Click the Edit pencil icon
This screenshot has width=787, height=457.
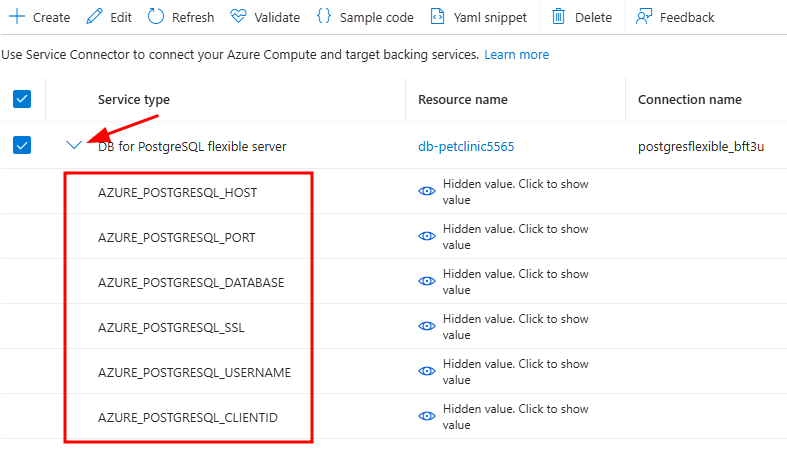point(94,17)
